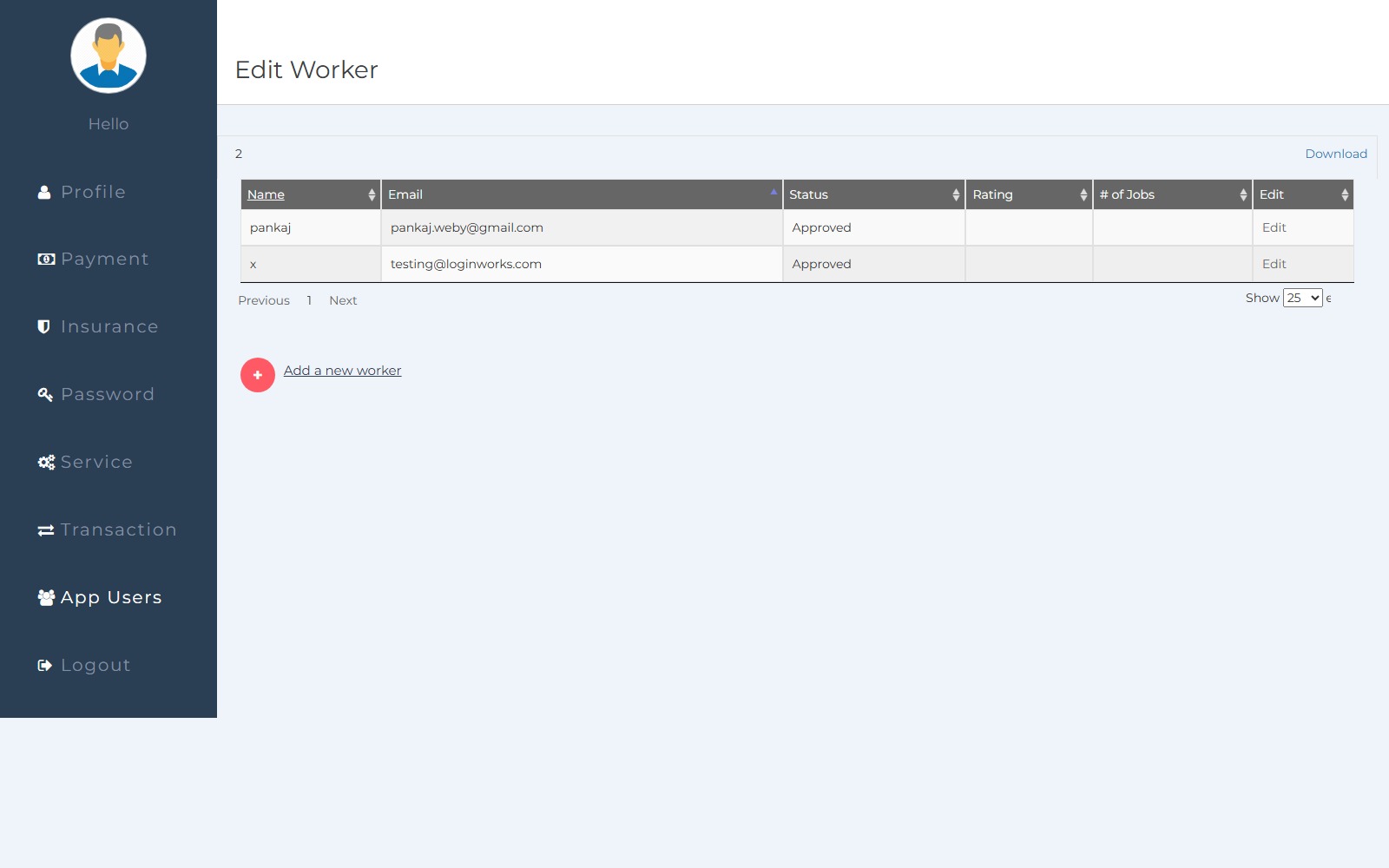Click the Insurance shield icon
Image resolution: width=1389 pixels, height=868 pixels.
(43, 326)
